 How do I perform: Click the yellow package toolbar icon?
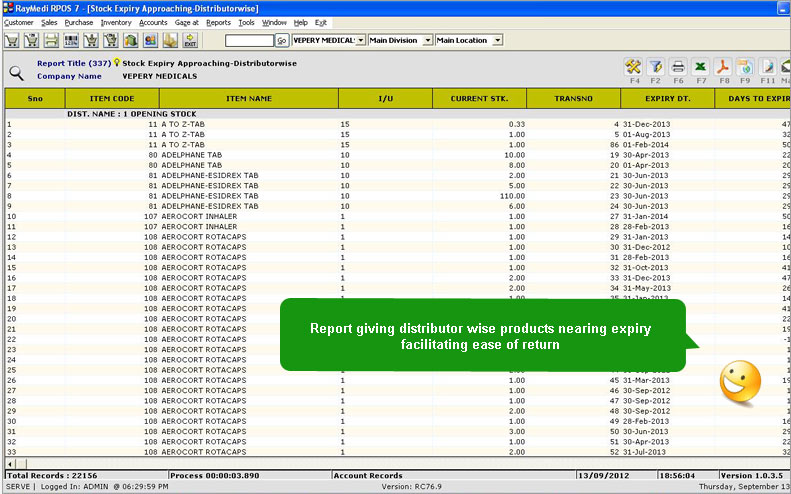point(170,40)
